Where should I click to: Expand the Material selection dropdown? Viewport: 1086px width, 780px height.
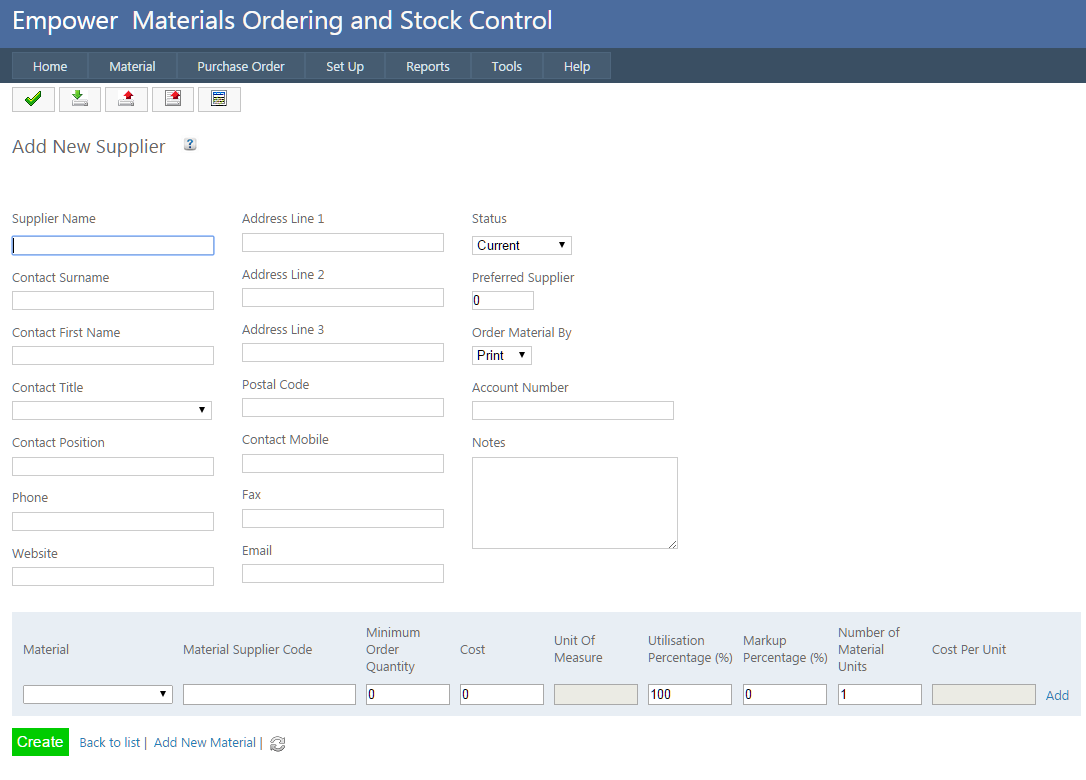[98, 694]
